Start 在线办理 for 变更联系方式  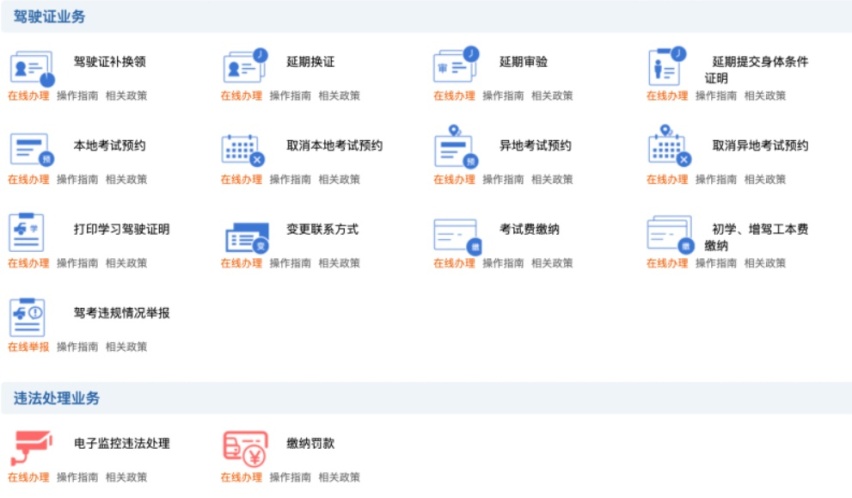[241, 263]
